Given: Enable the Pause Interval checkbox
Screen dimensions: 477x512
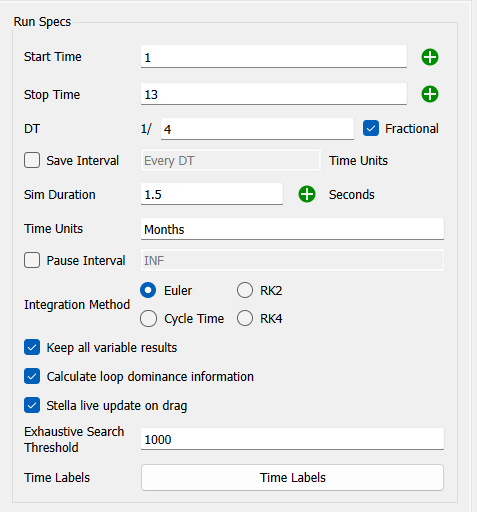Looking at the screenshot, I should (x=32, y=260).
